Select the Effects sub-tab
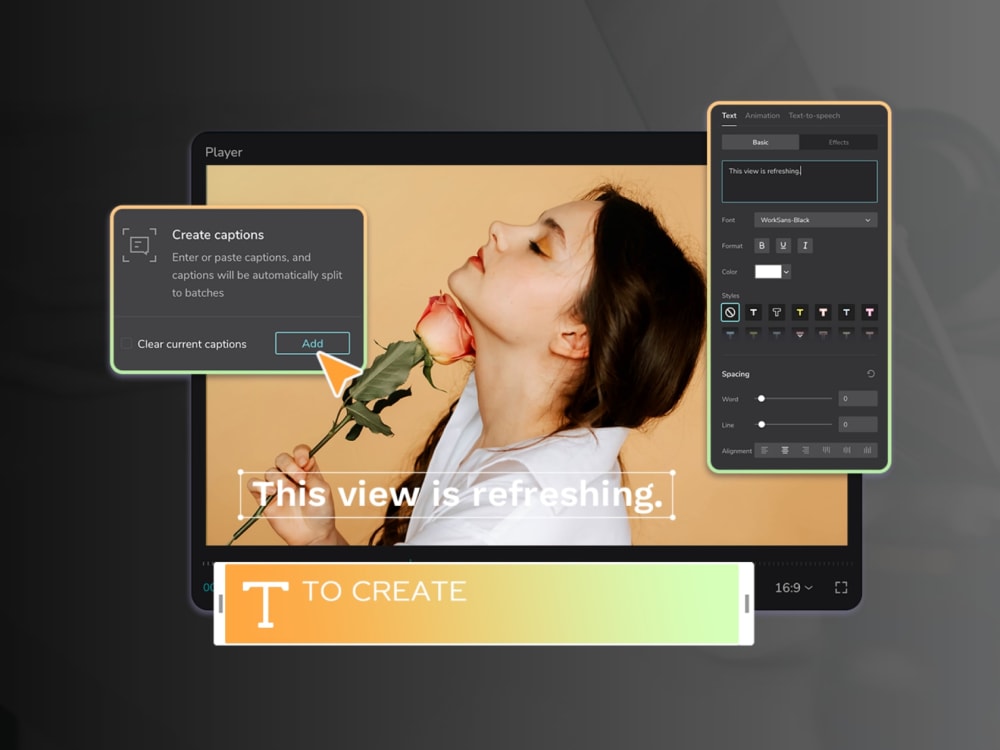 coord(839,142)
